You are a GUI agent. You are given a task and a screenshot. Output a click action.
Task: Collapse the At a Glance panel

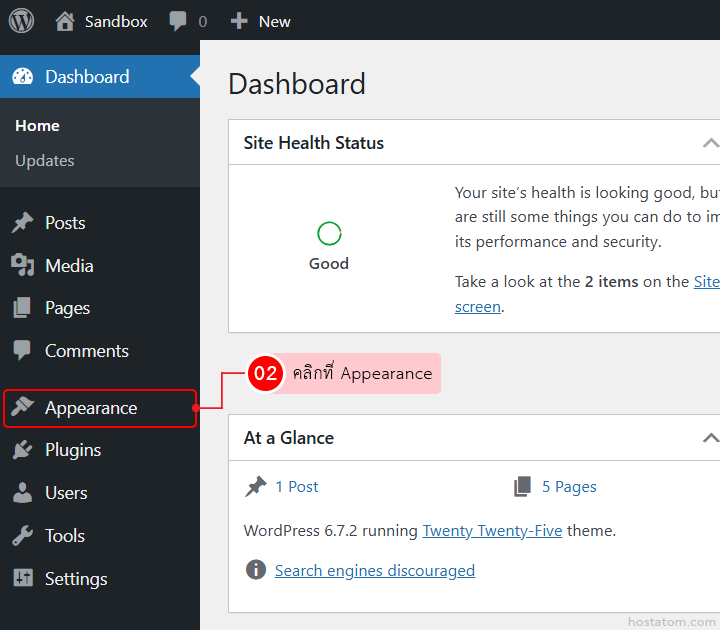point(709,438)
